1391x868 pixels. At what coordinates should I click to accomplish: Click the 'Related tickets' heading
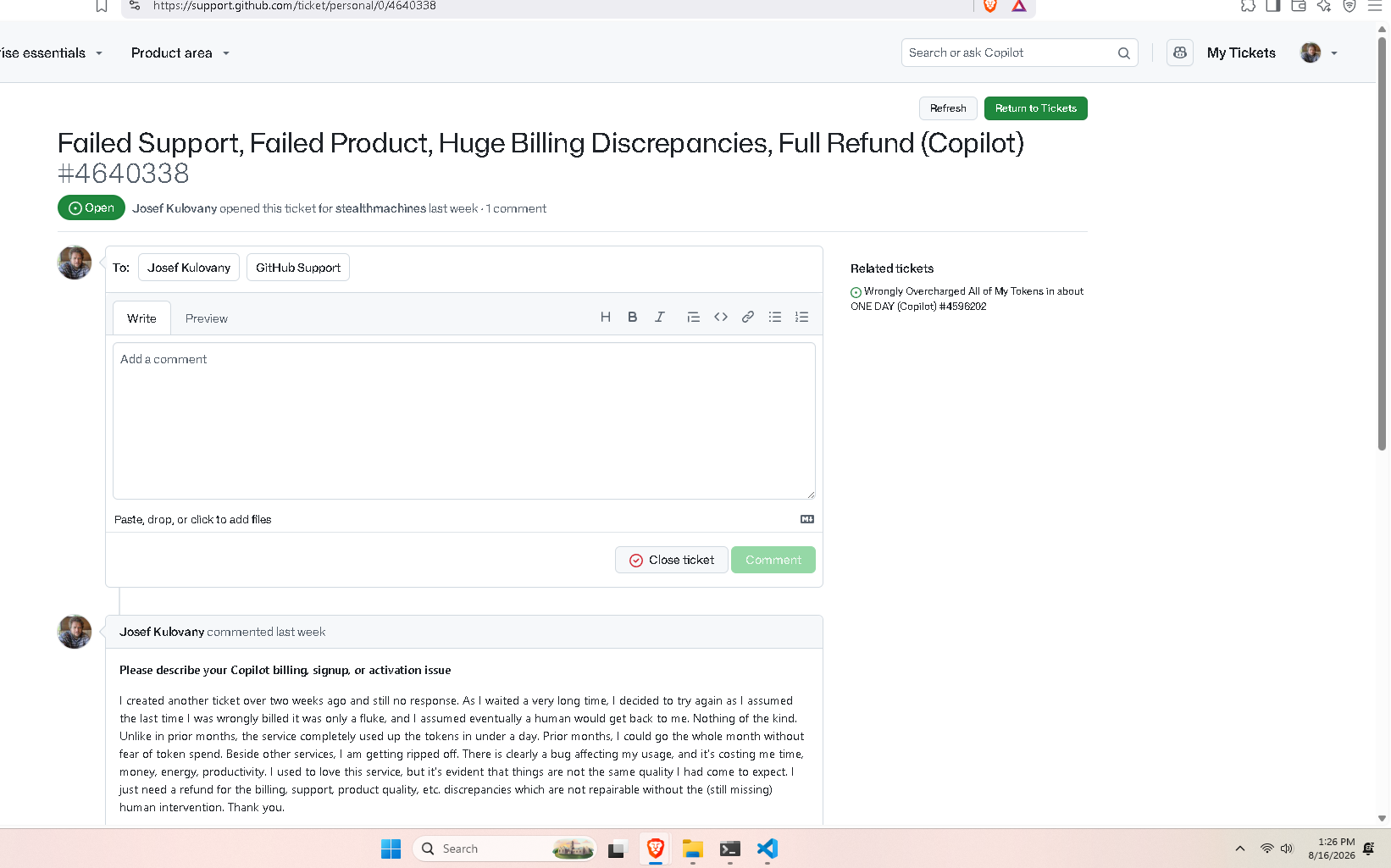coord(892,268)
